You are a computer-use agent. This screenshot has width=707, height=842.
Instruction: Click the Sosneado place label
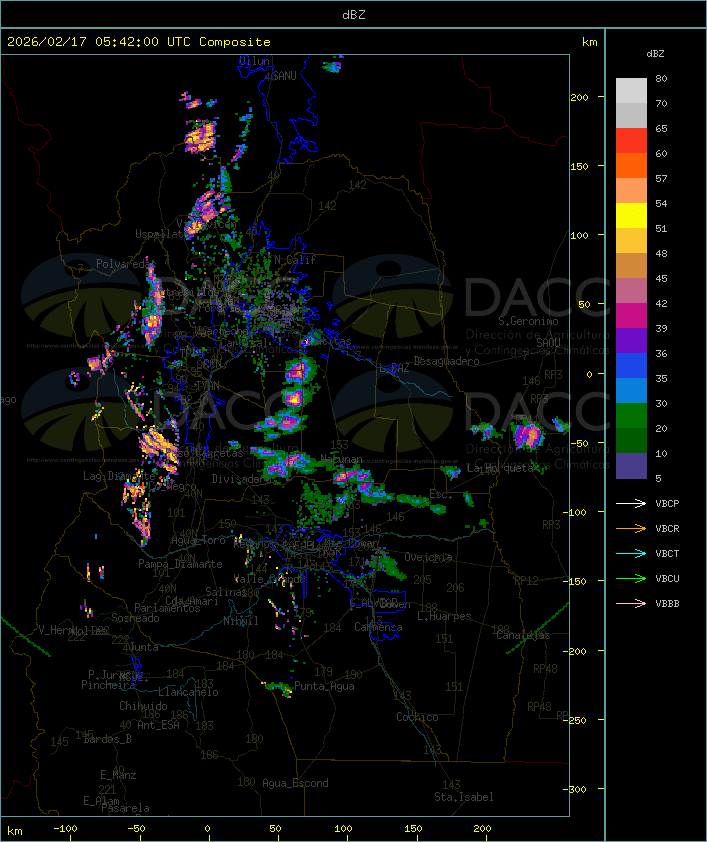(135, 618)
